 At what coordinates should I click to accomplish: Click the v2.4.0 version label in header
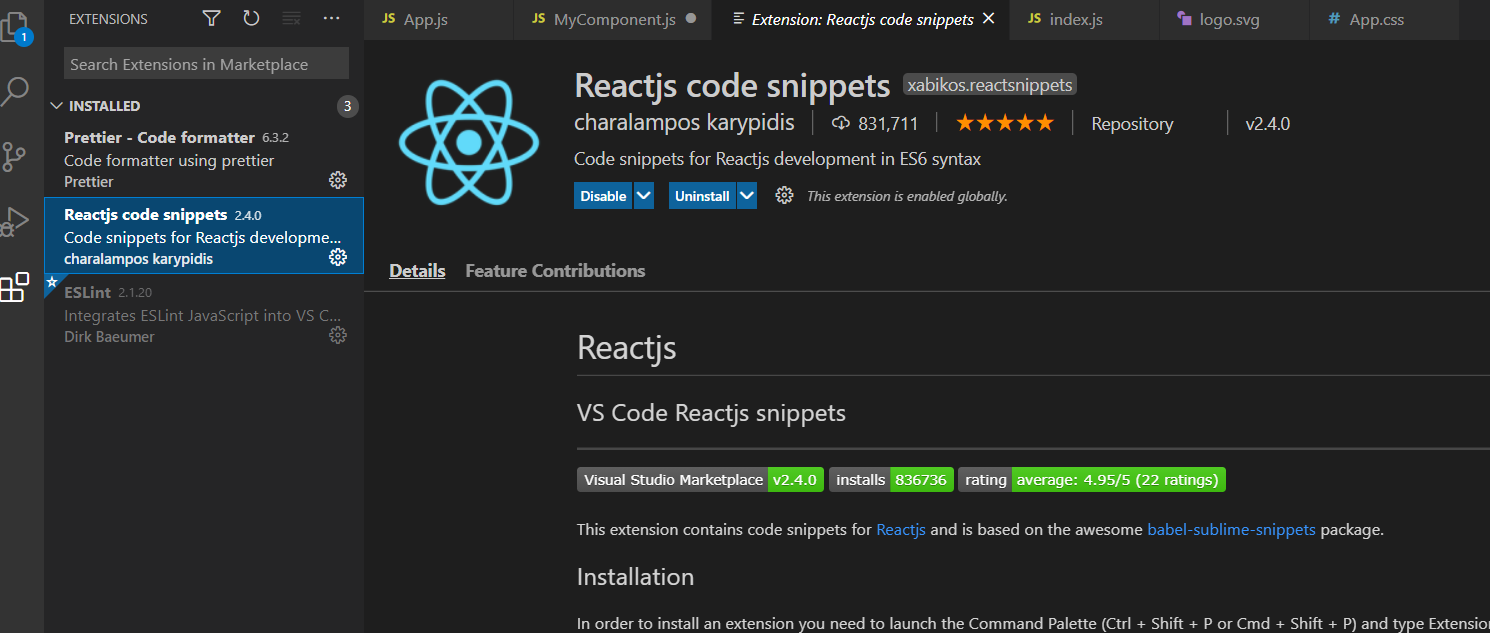[x=1267, y=124]
